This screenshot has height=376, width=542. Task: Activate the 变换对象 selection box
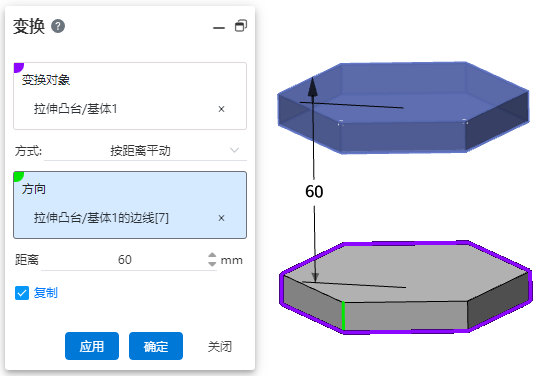[130, 96]
